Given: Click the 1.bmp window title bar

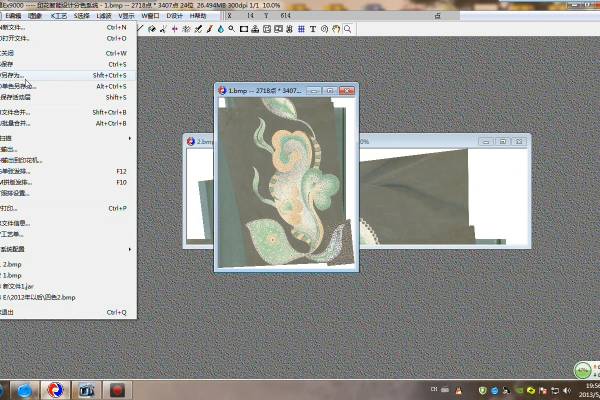Looking at the screenshot, I should (260, 90).
